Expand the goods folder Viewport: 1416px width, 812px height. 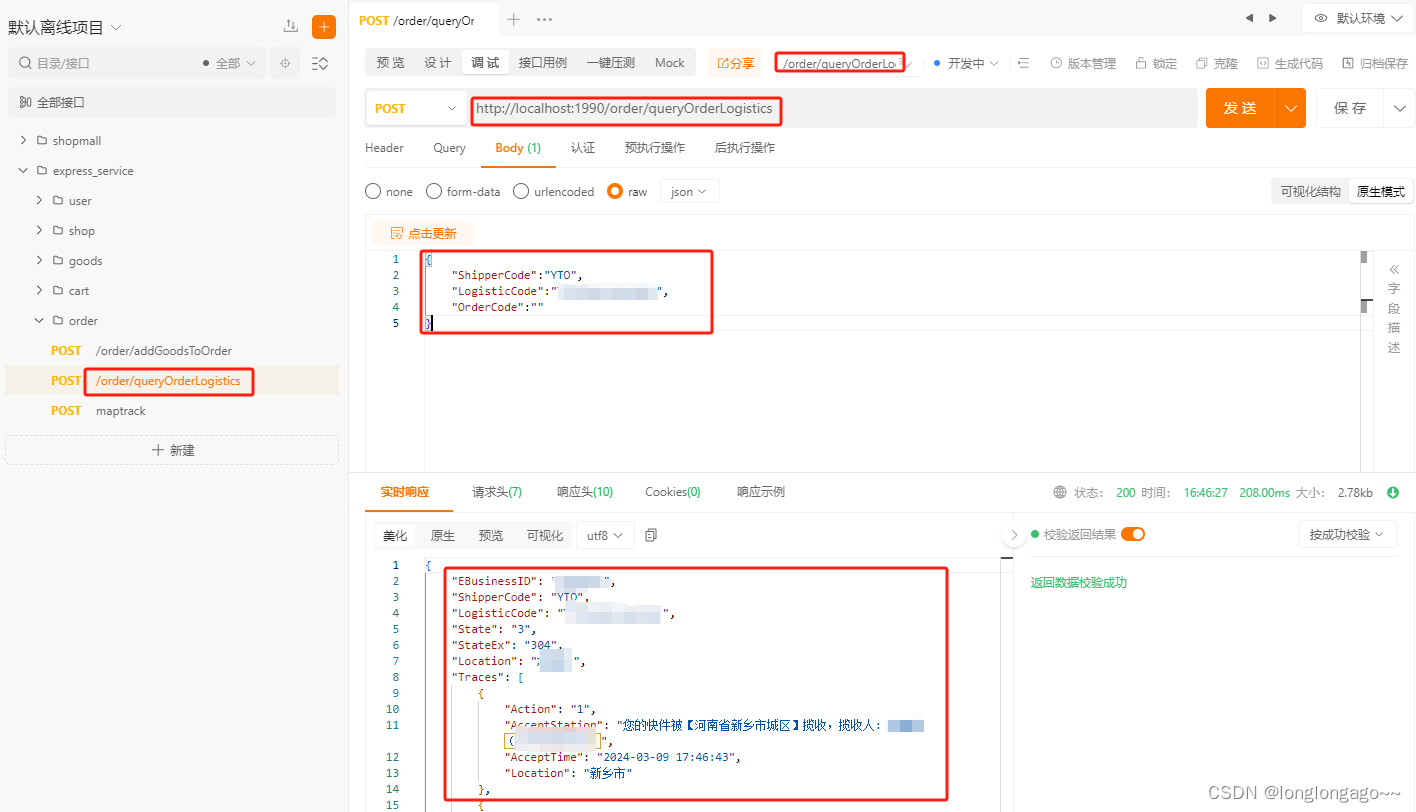click(40, 261)
